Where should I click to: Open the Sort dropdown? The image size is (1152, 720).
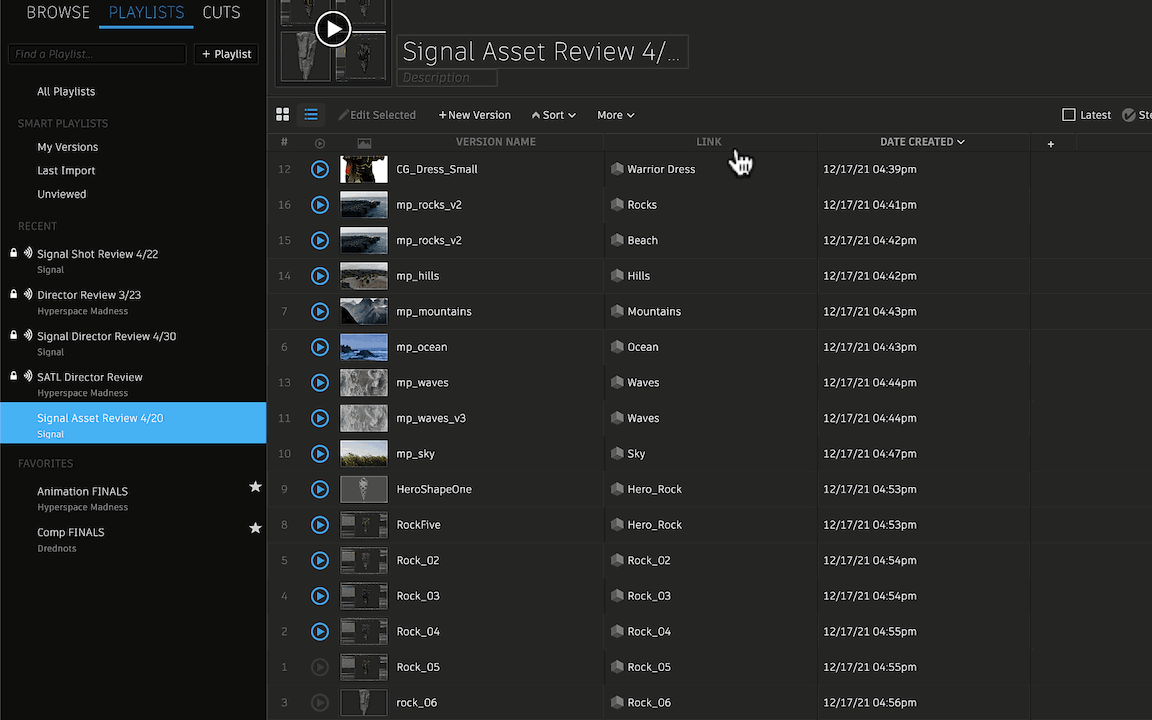[x=553, y=114]
